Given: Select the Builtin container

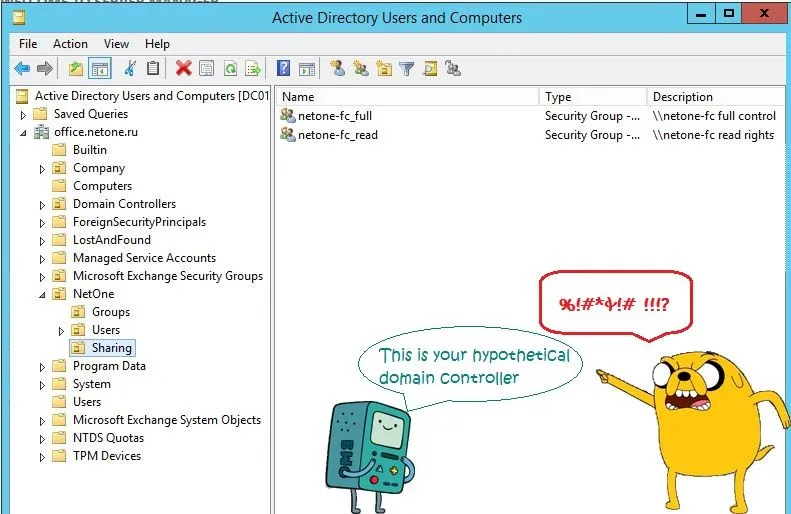Looking at the screenshot, I should tap(90, 150).
